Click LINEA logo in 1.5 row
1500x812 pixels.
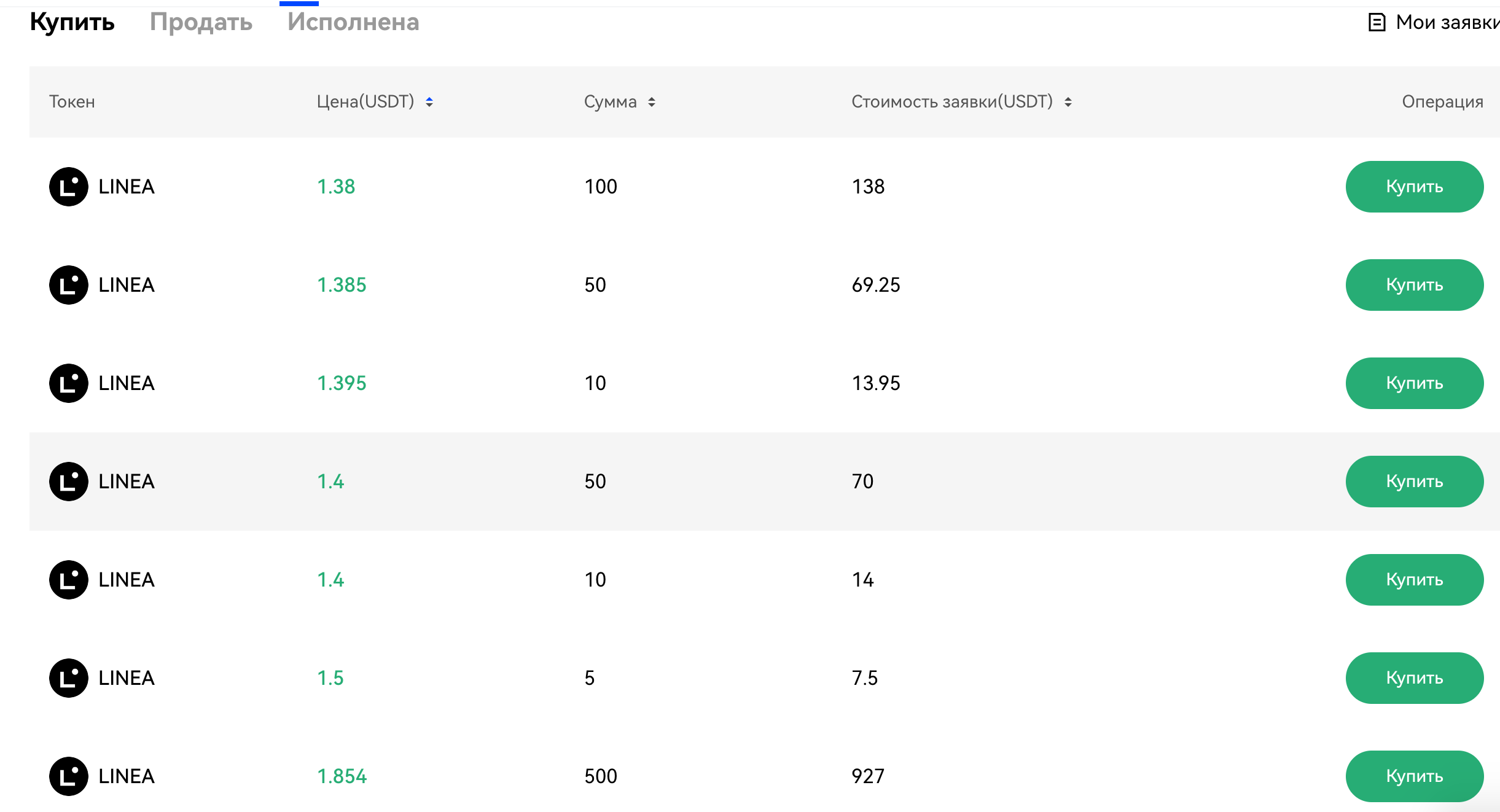coord(69,678)
